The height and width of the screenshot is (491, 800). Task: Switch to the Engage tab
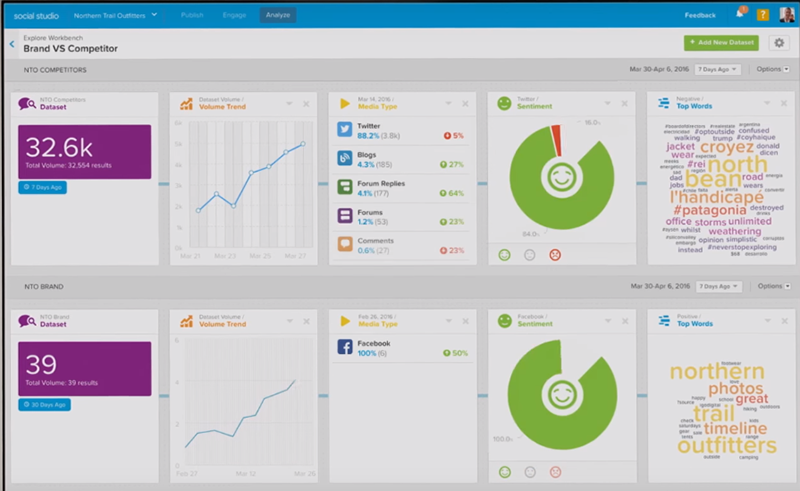[233, 15]
